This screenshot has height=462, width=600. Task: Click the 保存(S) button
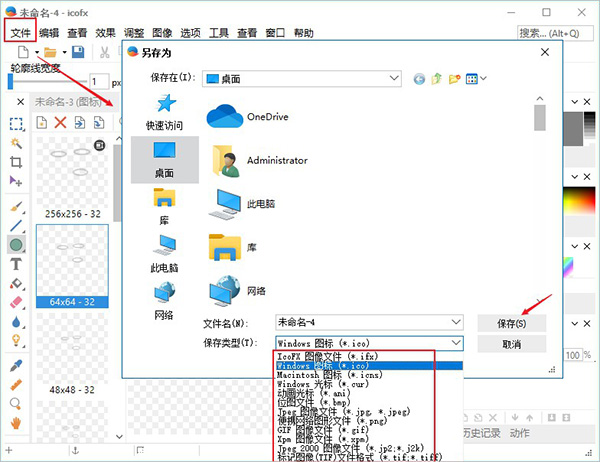(x=511, y=323)
